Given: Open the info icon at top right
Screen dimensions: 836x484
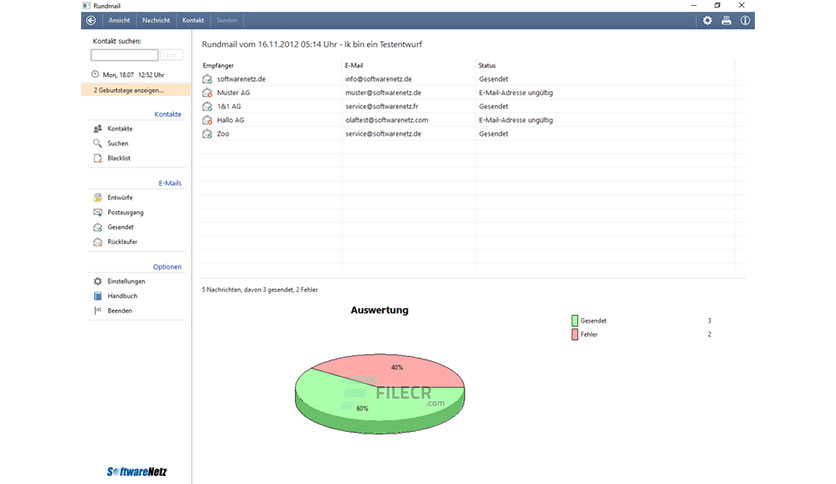Looking at the screenshot, I should (745, 20).
